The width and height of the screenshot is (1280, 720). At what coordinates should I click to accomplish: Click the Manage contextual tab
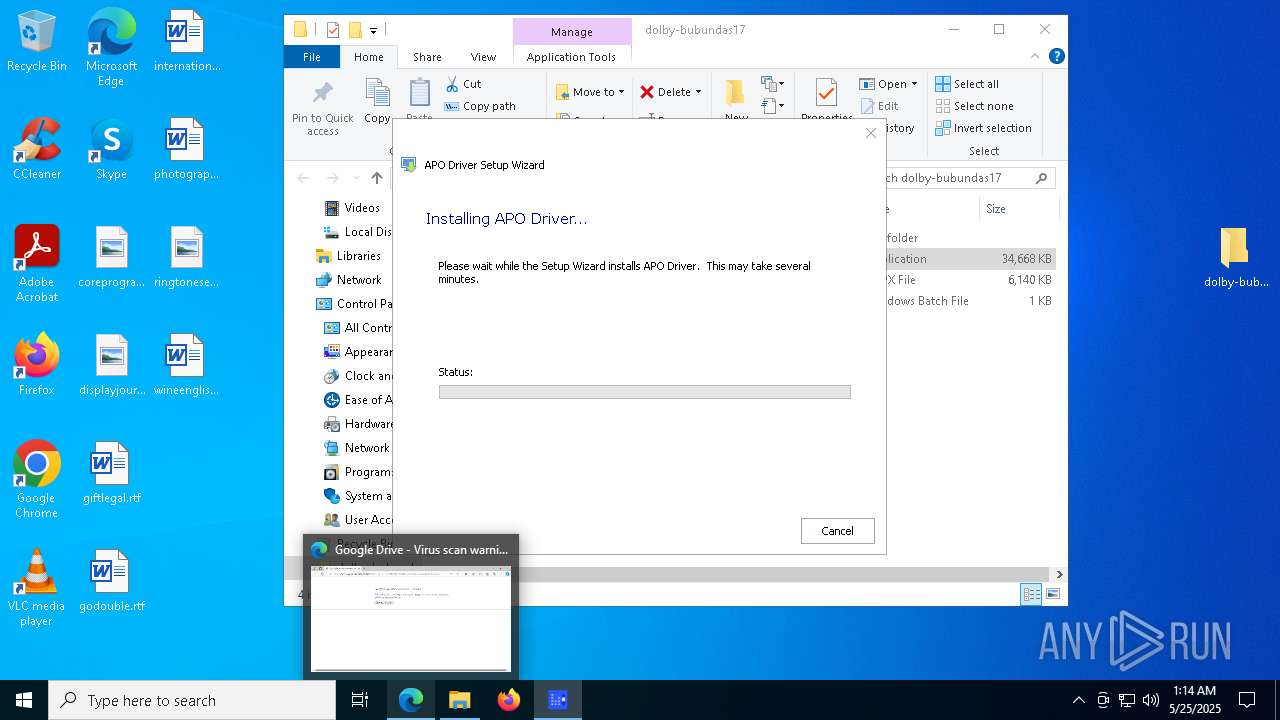[x=572, y=32]
